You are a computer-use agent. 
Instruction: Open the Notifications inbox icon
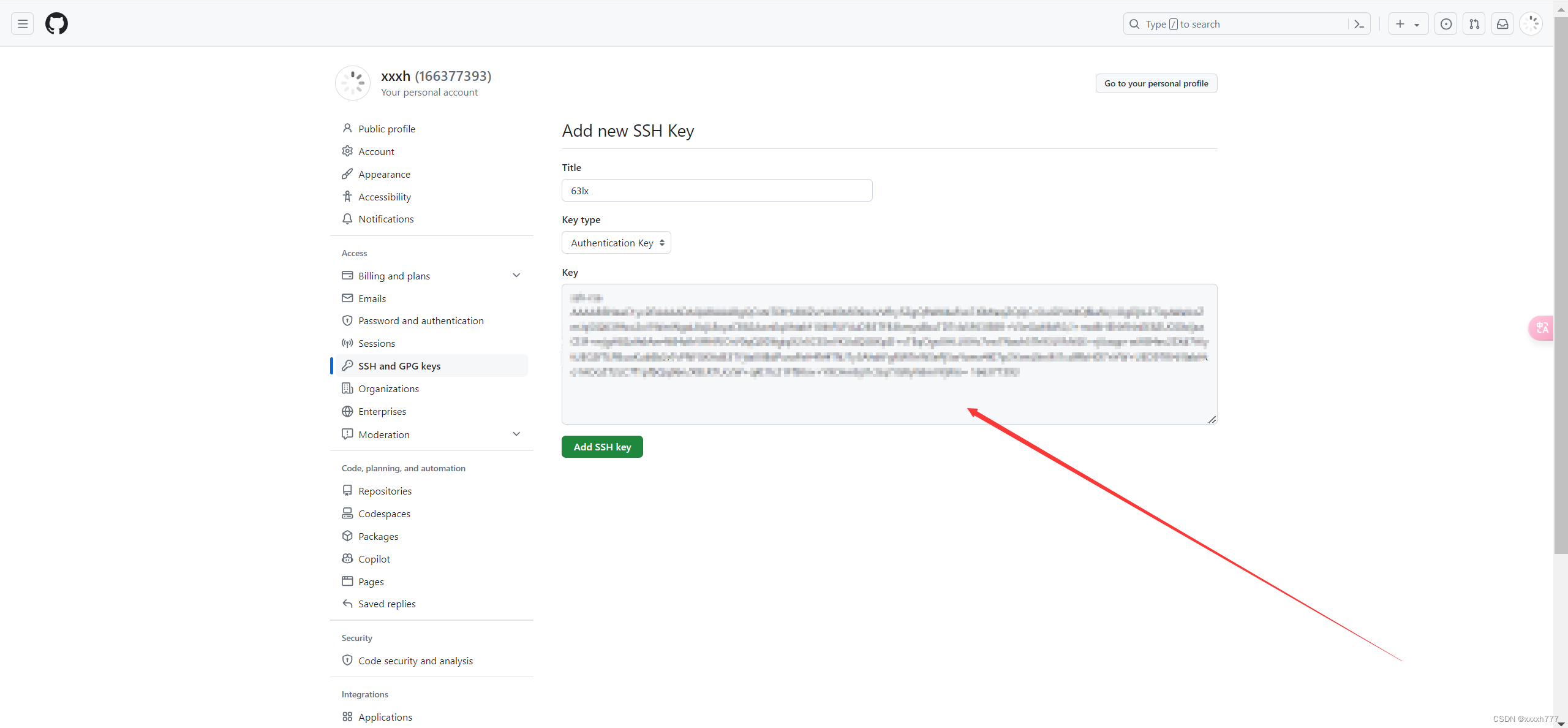pos(1502,24)
